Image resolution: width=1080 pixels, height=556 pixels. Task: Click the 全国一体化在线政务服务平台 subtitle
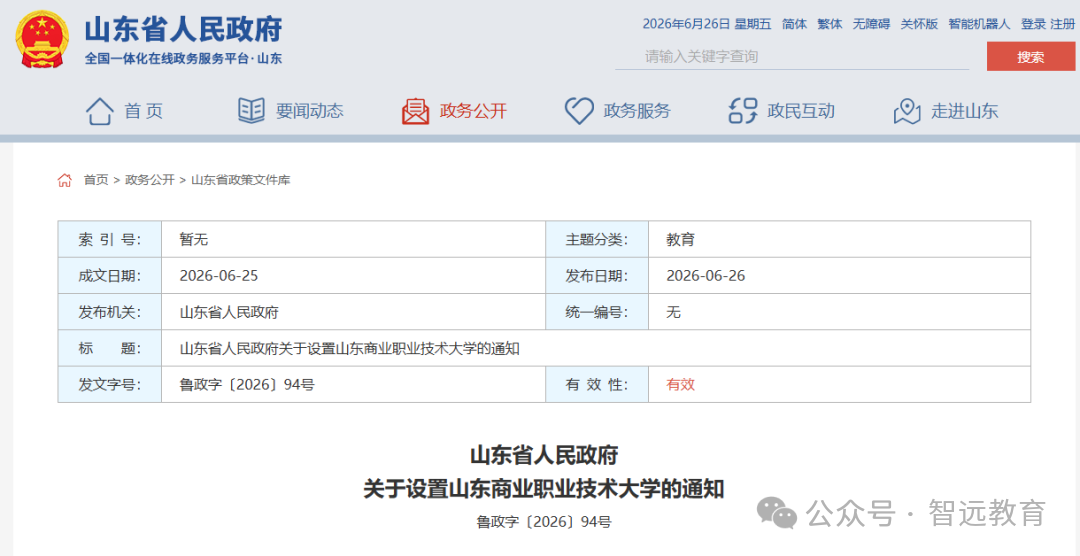[x=183, y=59]
